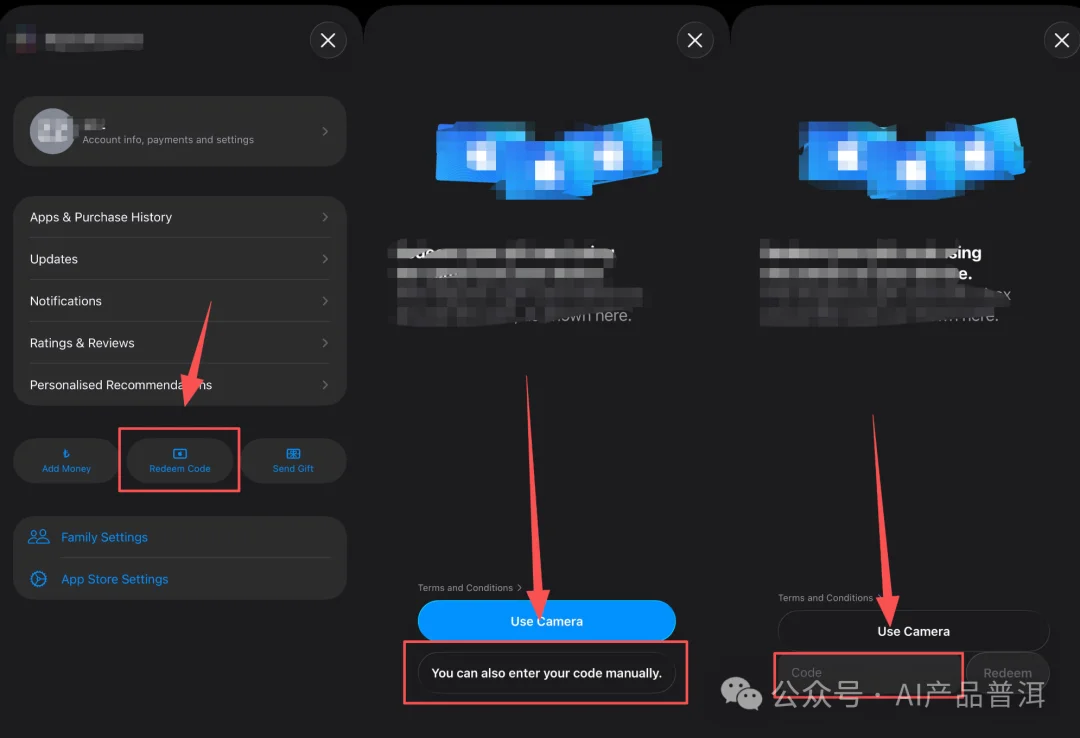Click the Code input field

(869, 673)
